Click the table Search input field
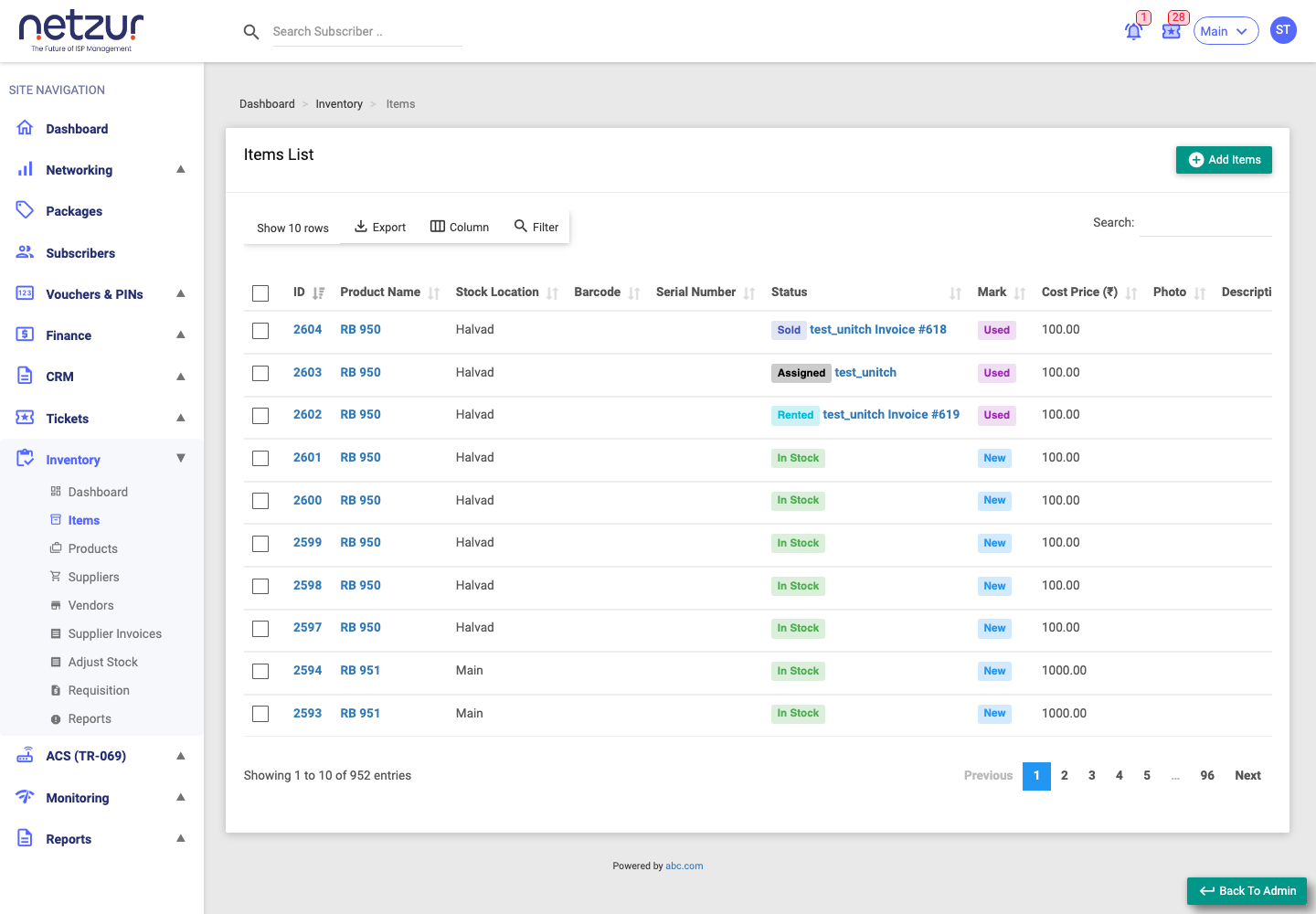Viewport: 1316px width, 914px height. [1205, 222]
